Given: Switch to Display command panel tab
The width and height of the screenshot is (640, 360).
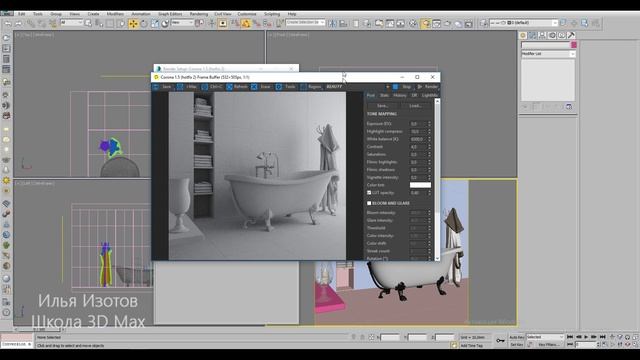Looking at the screenshot, I should (x=562, y=35).
